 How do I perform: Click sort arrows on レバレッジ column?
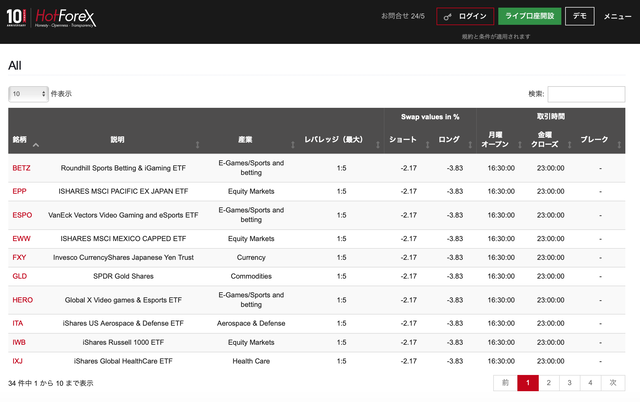pyautogui.click(x=378, y=145)
